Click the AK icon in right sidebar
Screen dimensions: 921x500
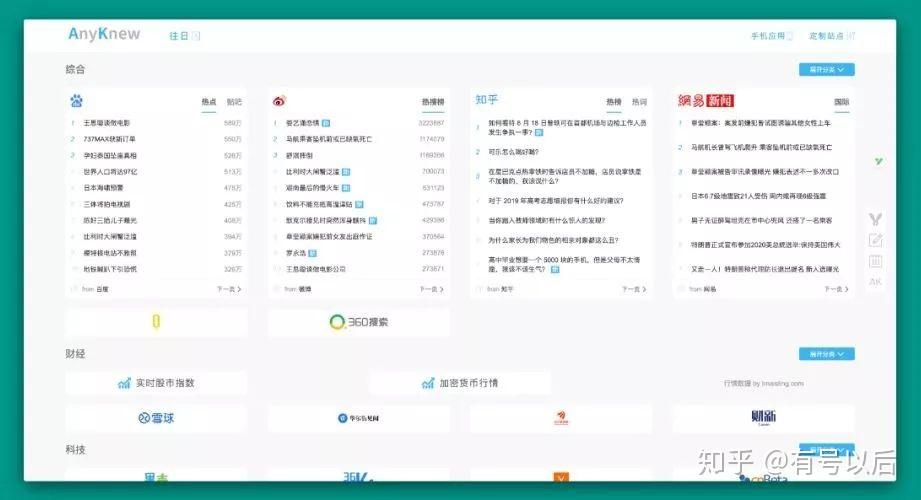tap(876, 282)
